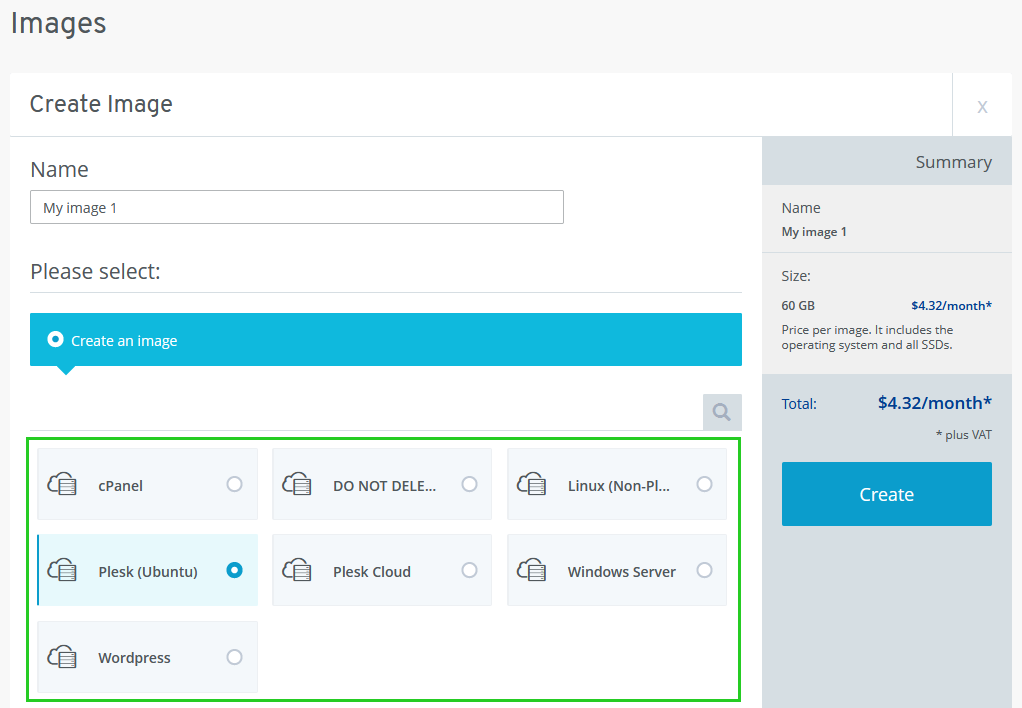Viewport: 1022px width, 708px height.
Task: Toggle the Create an image radio option
Action: tap(56, 340)
